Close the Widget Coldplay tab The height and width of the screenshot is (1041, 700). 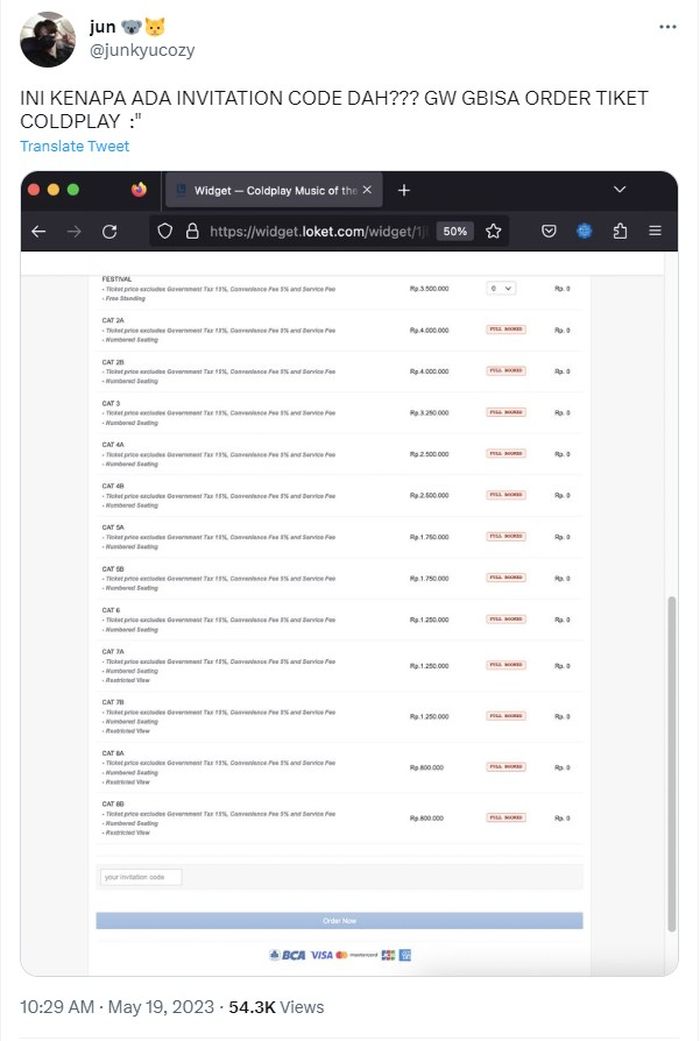tap(367, 190)
